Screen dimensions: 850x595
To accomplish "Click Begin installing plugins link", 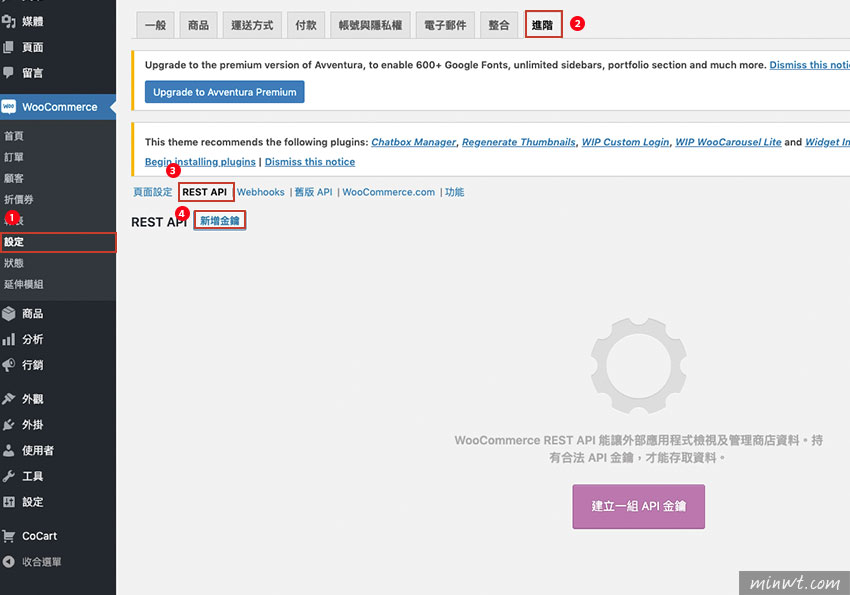I will pyautogui.click(x=200, y=162).
